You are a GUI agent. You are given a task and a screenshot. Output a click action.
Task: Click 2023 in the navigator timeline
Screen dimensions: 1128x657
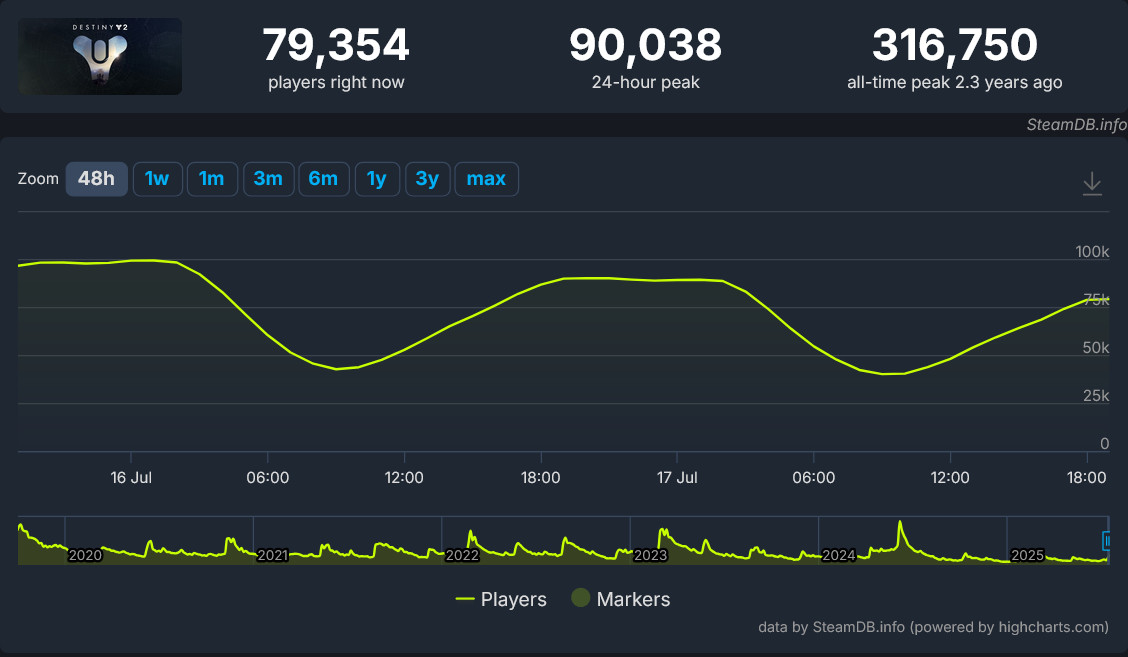[x=650, y=555]
